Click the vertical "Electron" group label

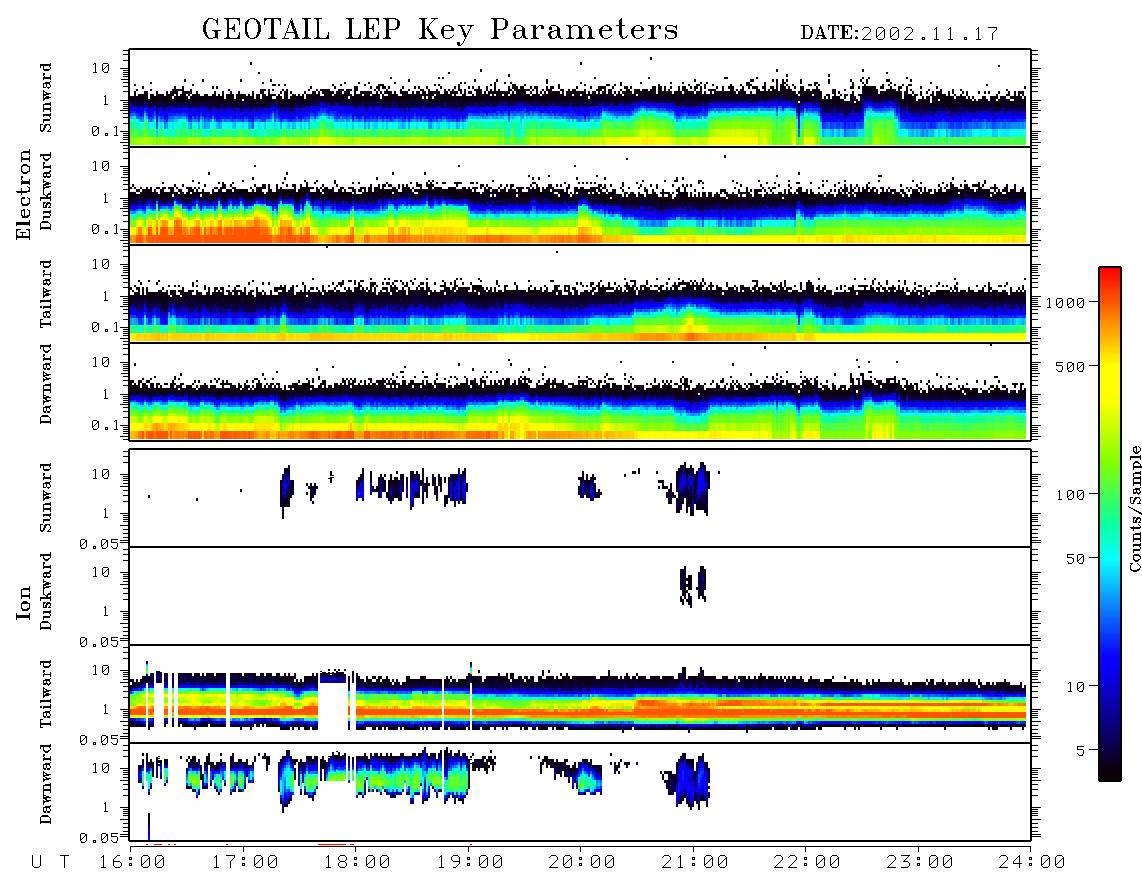24,195
